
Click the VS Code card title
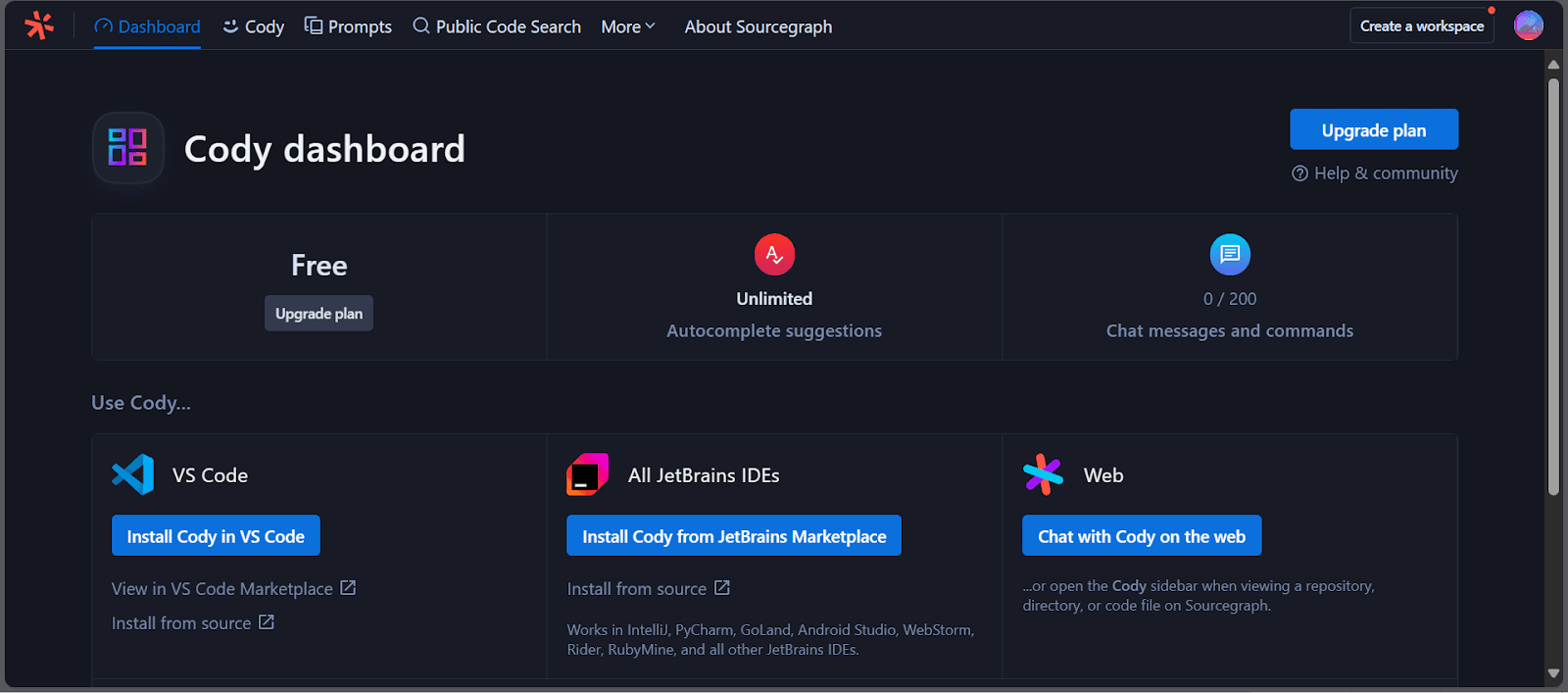[x=210, y=475]
